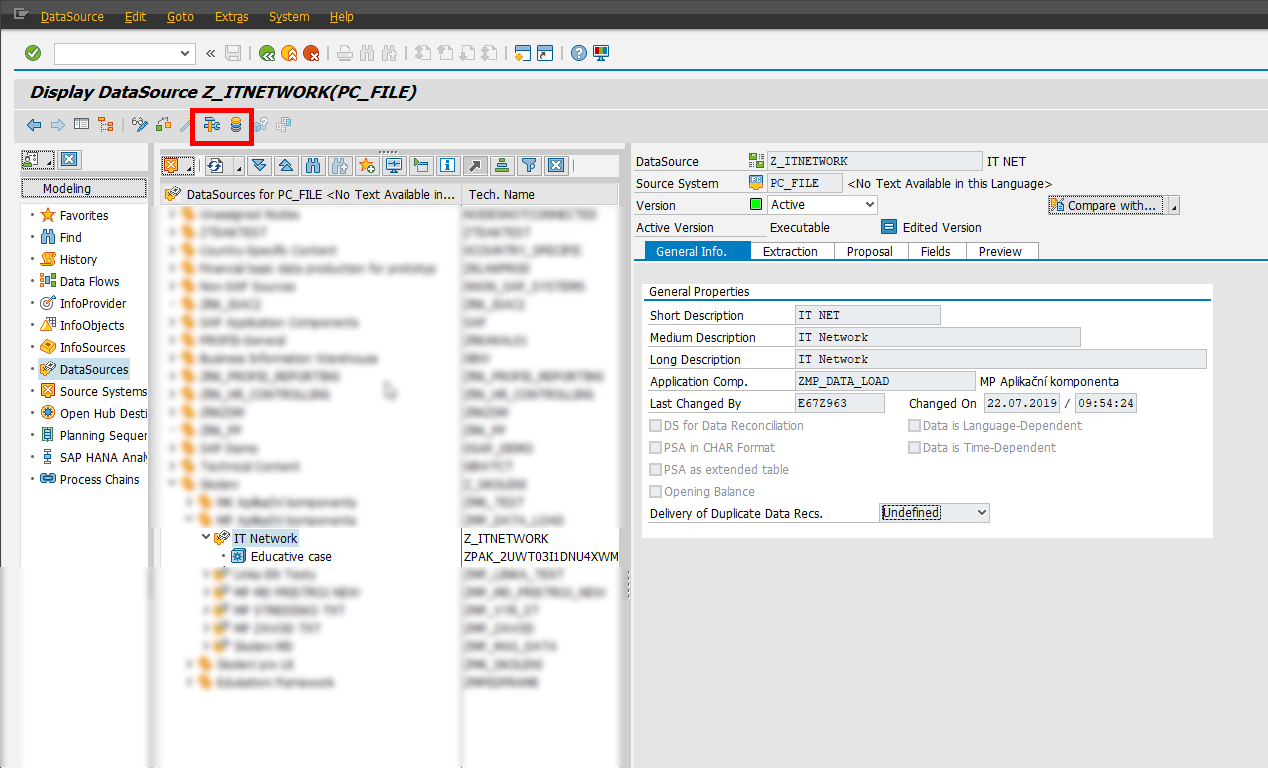This screenshot has width=1268, height=768.
Task: Click the Customize Local Layout monitor icon
Action: coord(600,53)
